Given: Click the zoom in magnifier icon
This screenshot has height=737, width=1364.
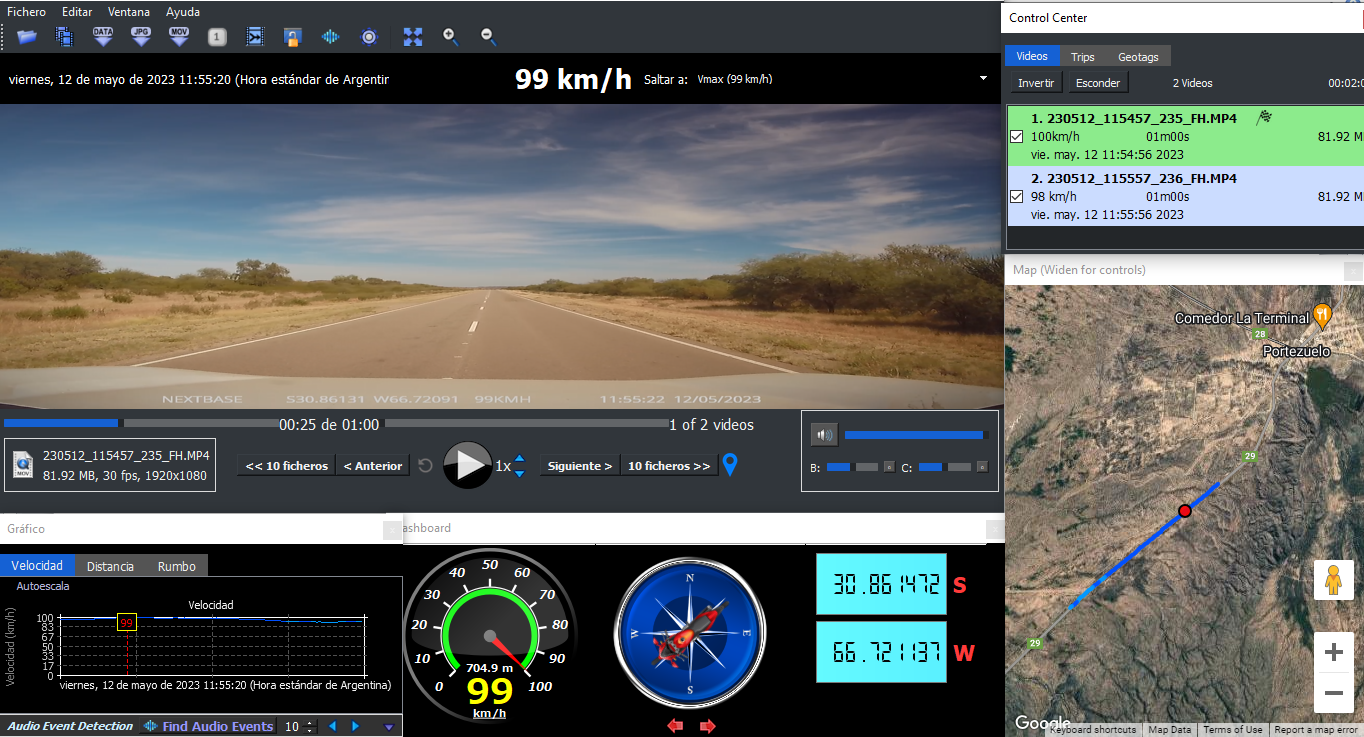Looking at the screenshot, I should [451, 37].
